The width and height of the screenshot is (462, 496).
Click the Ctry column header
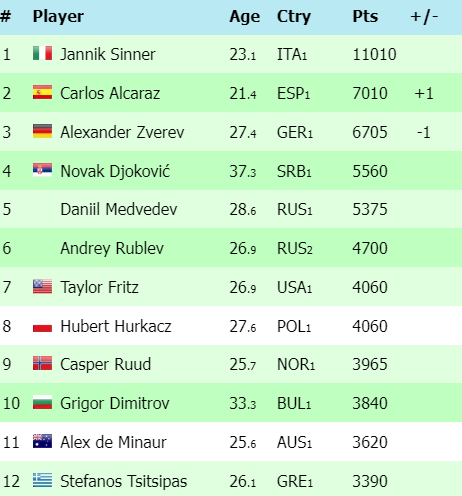click(294, 16)
